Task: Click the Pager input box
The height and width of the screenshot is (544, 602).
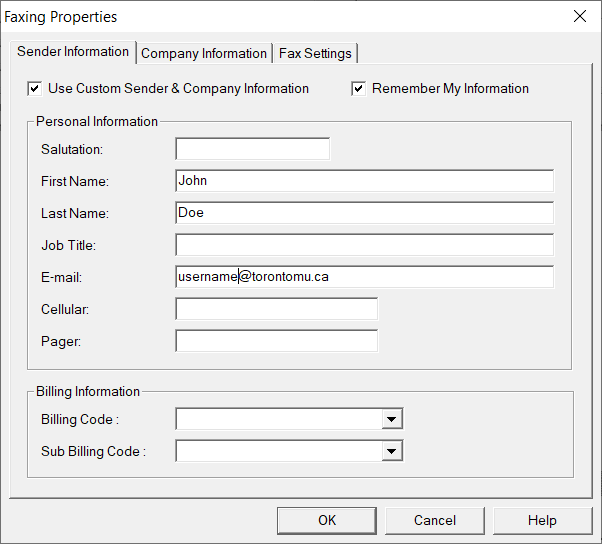Action: (x=276, y=341)
